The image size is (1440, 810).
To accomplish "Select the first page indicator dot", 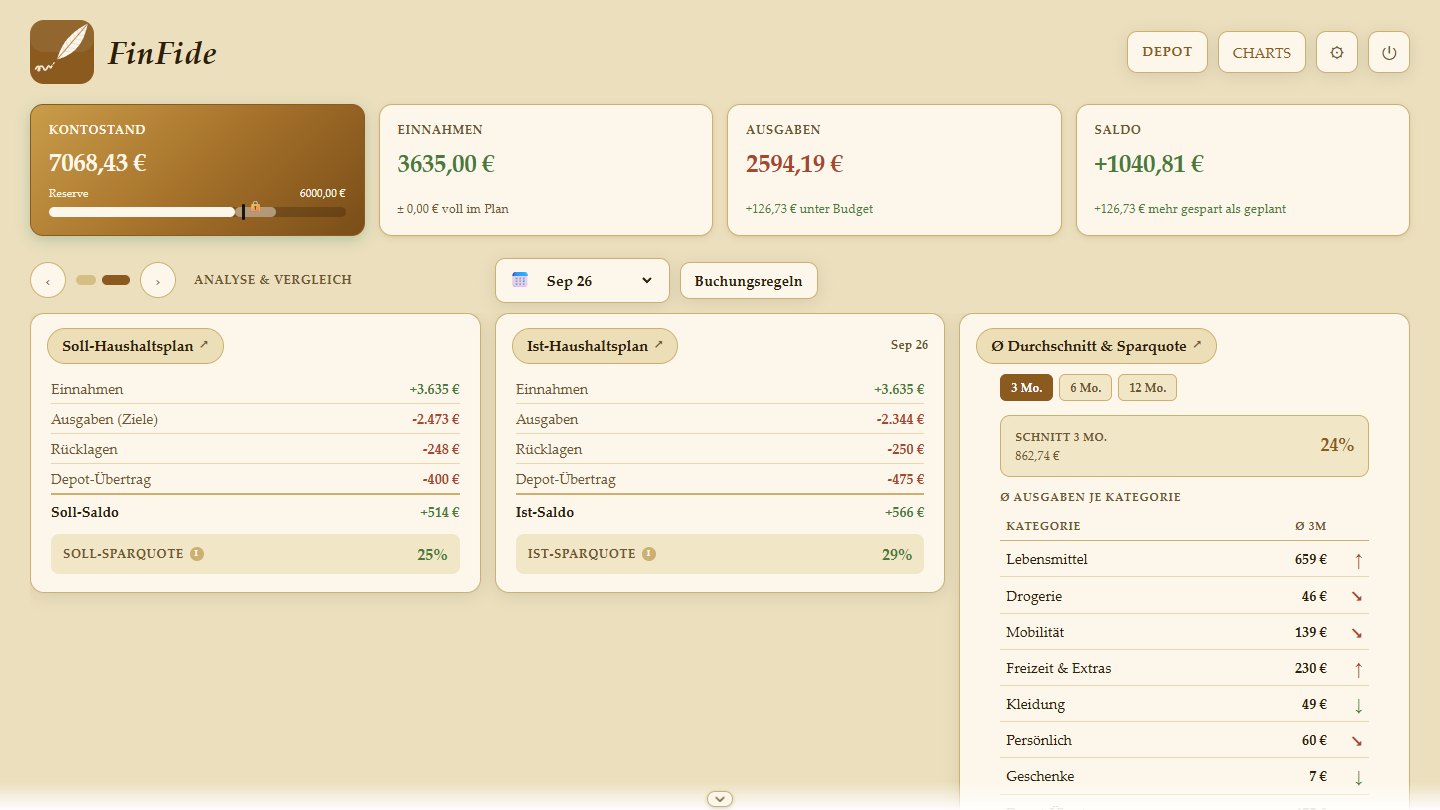I will click(x=86, y=280).
